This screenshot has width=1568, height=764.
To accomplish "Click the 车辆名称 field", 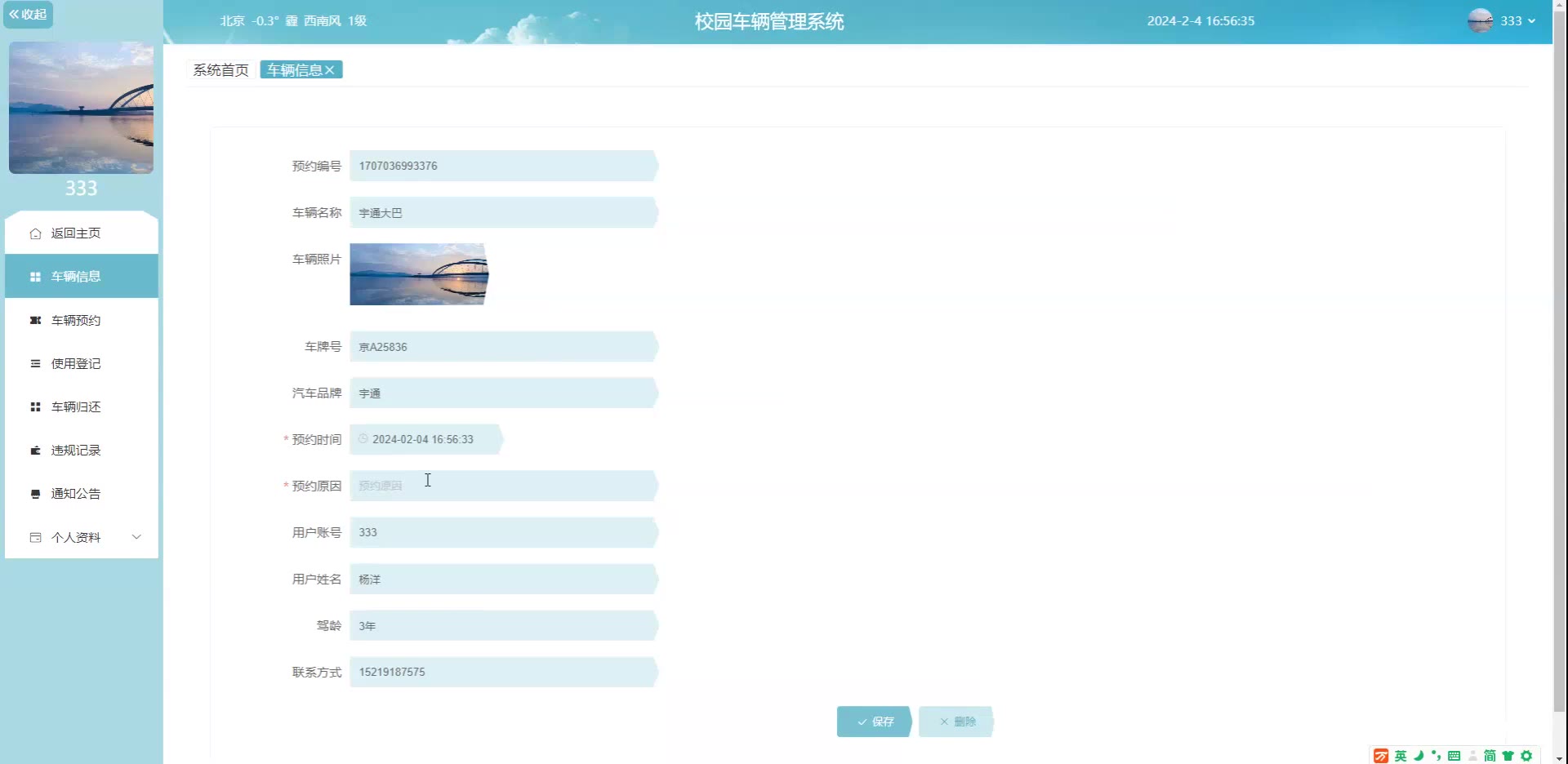I will pos(504,212).
